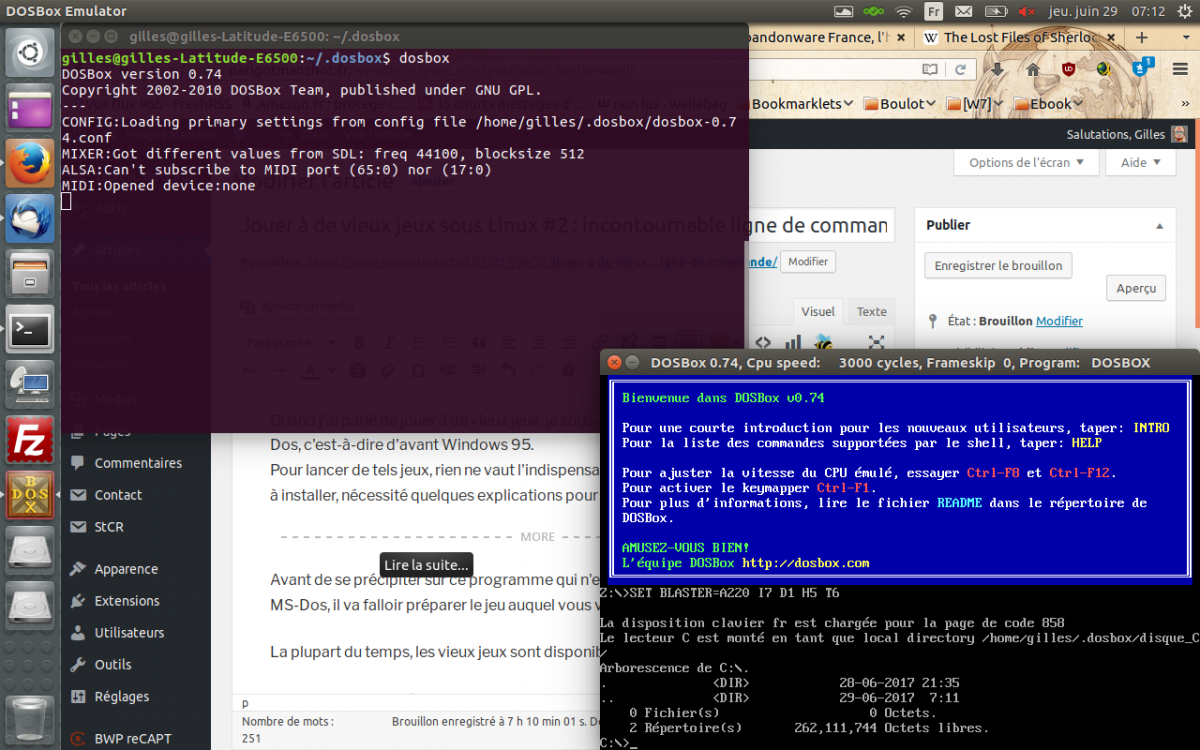The width and height of the screenshot is (1200, 750).
Task: Click the blue badge extension icon
Action: coord(1141,68)
